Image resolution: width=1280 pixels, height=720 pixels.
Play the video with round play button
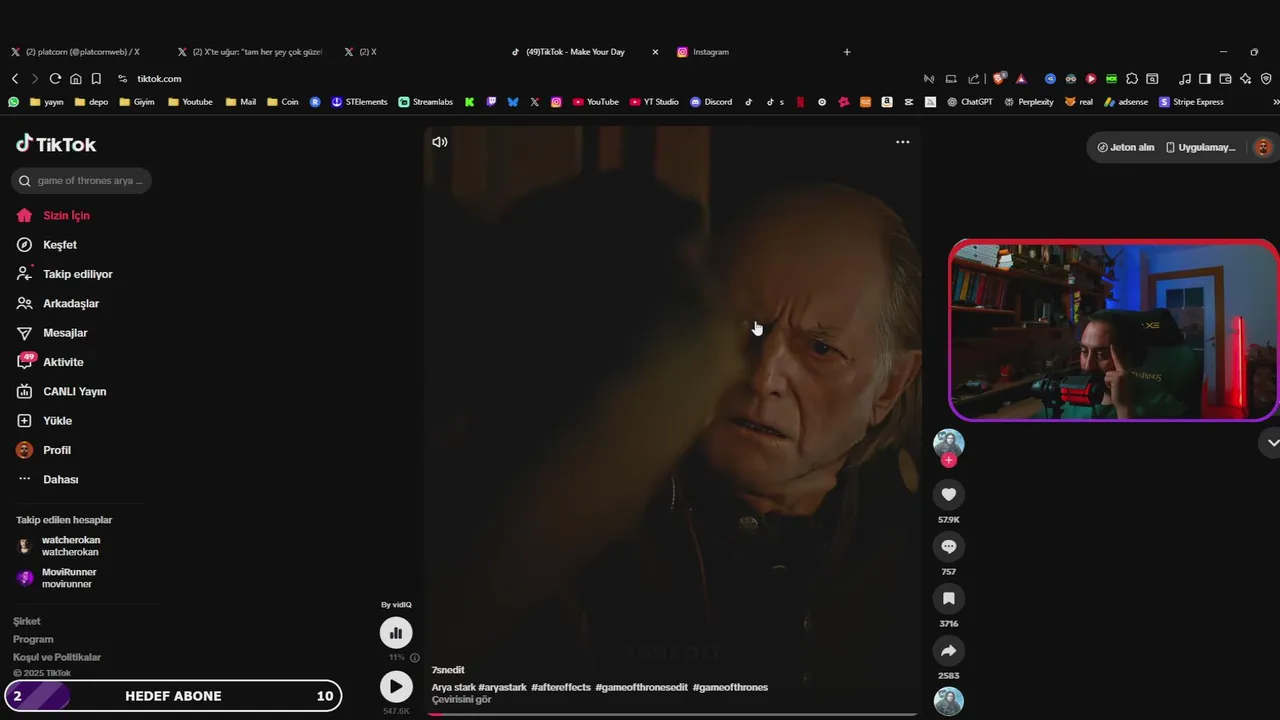coord(396,686)
